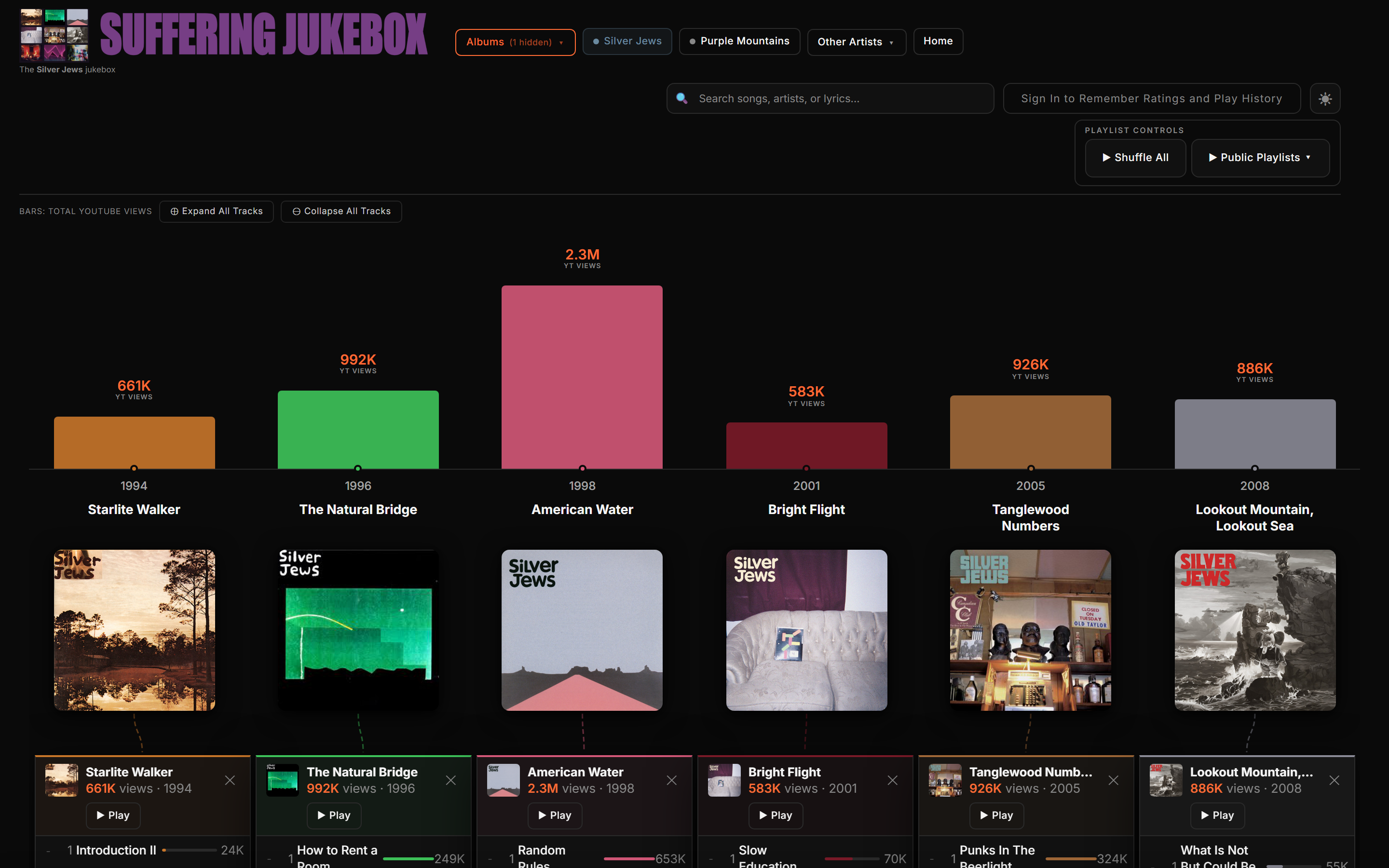Open the large Natural Bridge album cover
The height and width of the screenshot is (868, 1389).
(x=358, y=630)
